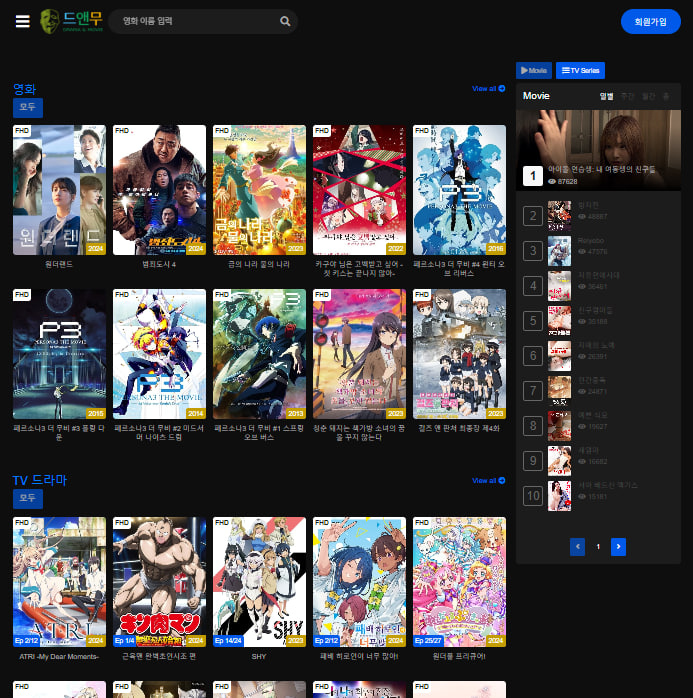Select the 월간 ranking tab
693x698 pixels.
pyautogui.click(x=648, y=96)
